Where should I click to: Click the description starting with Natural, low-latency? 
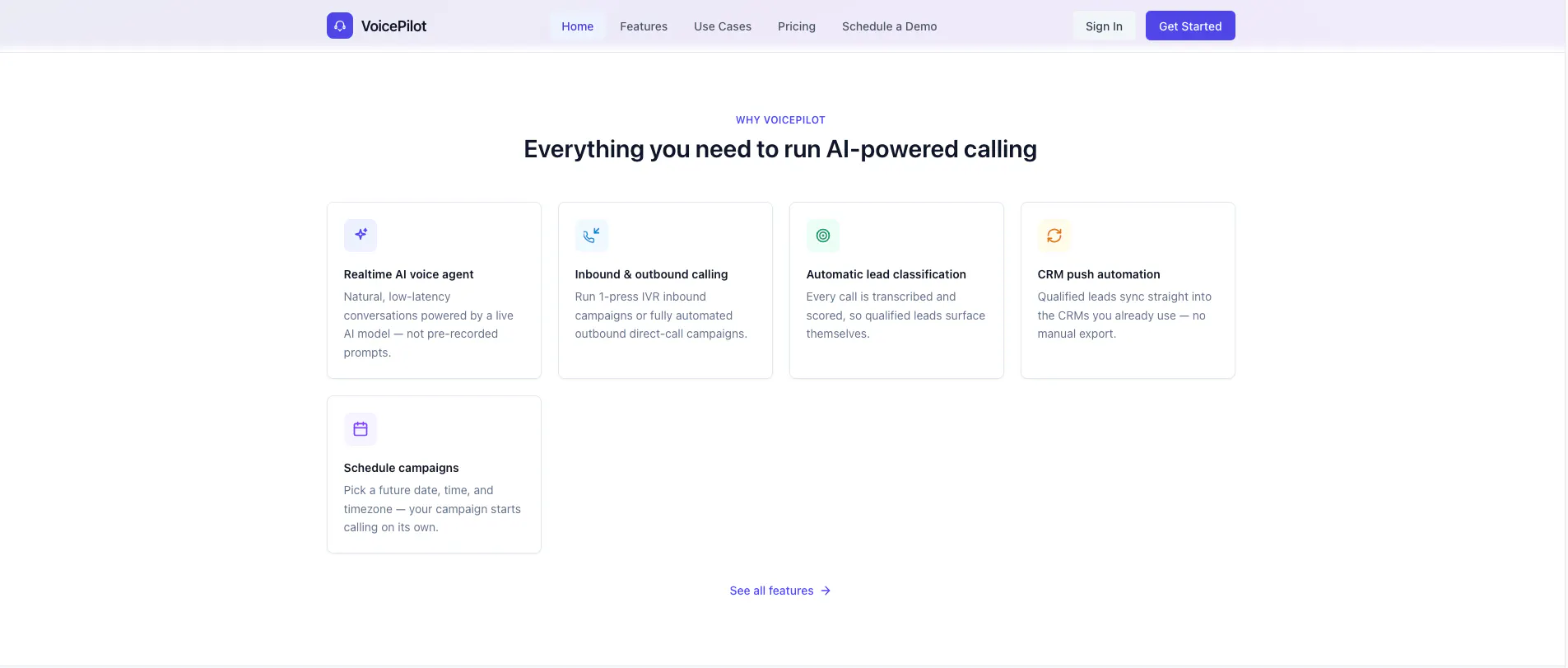click(429, 325)
